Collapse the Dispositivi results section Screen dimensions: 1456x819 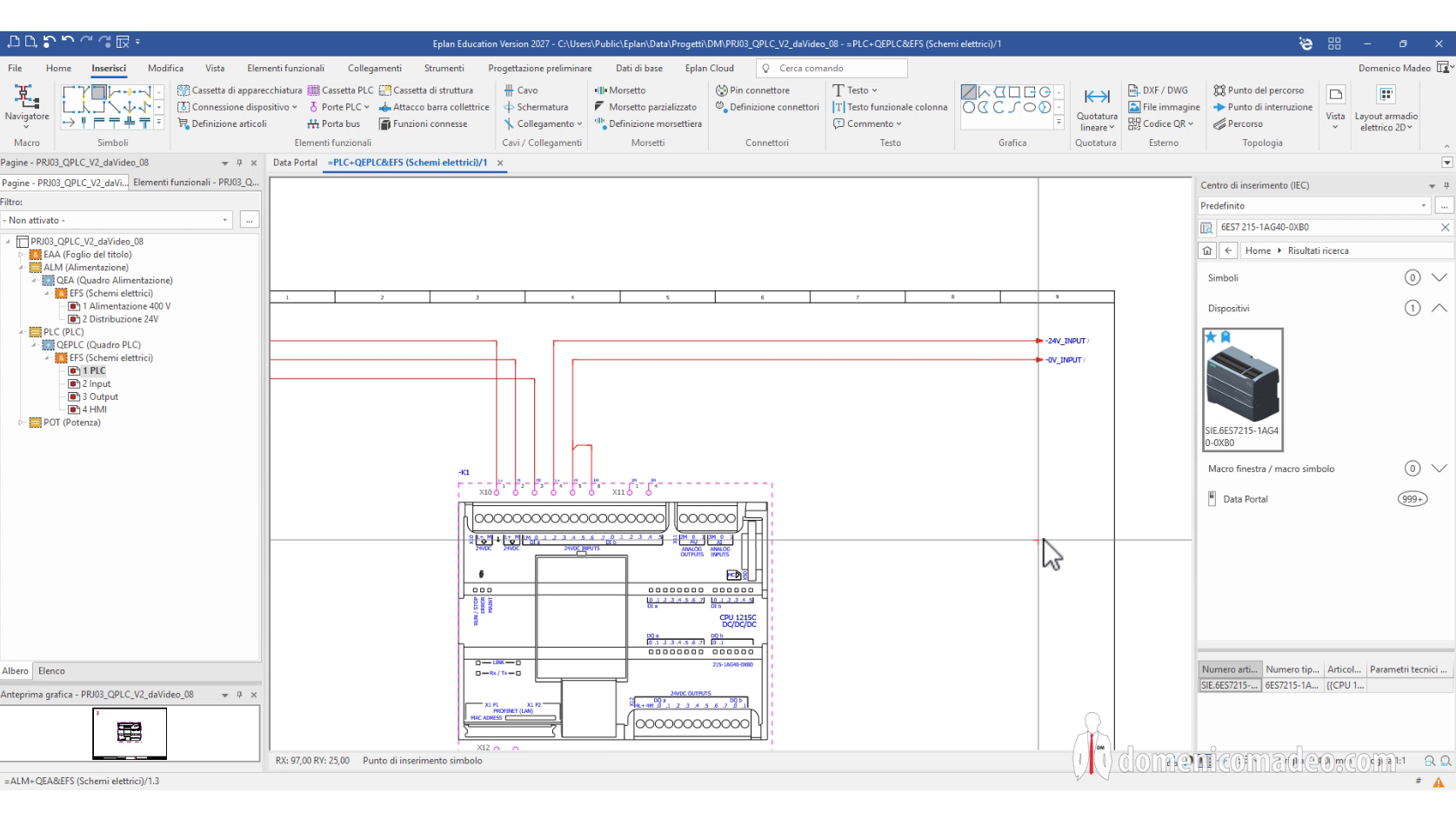[x=1439, y=309]
